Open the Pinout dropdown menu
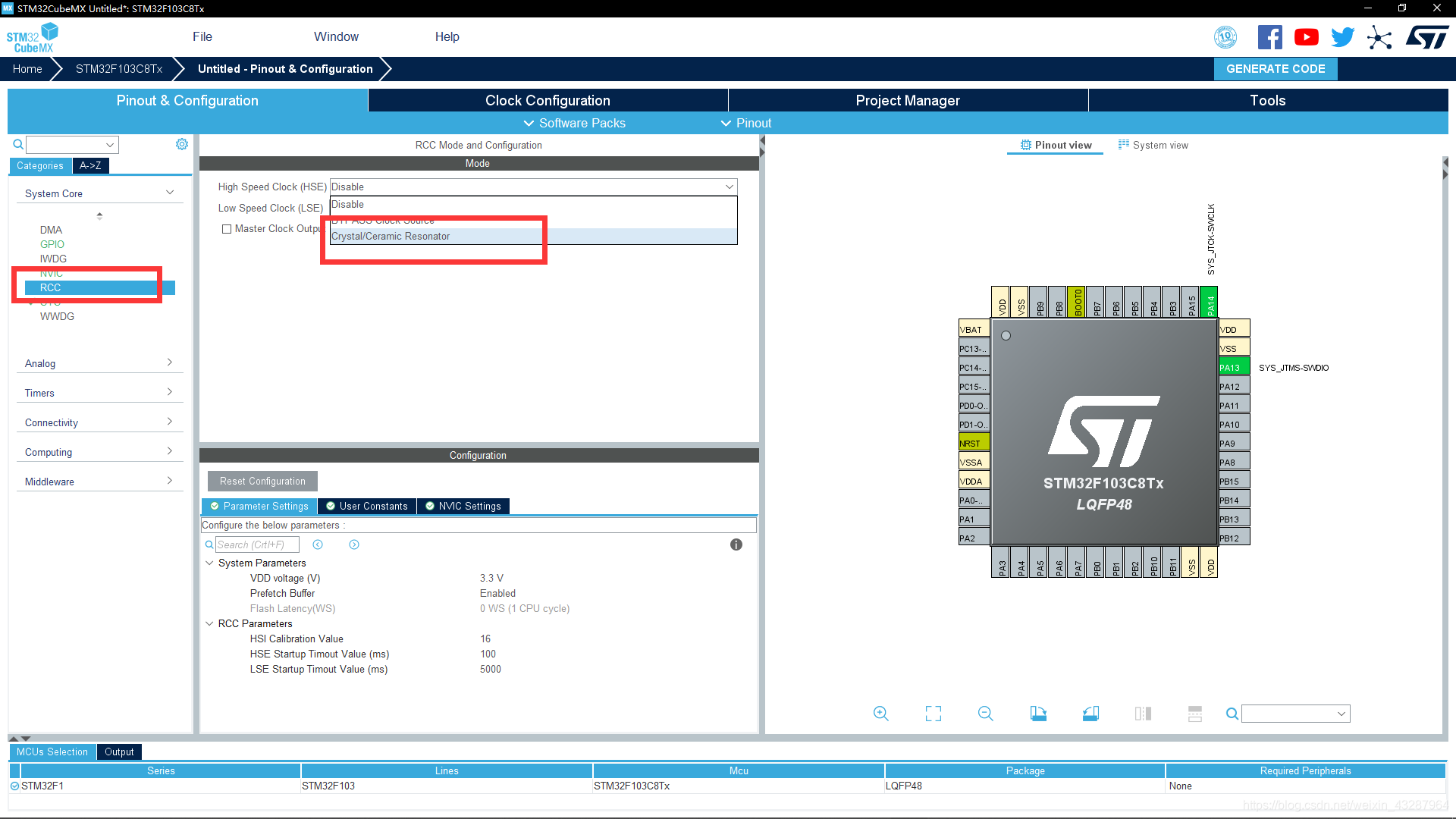Image resolution: width=1456 pixels, height=819 pixels. click(x=745, y=123)
